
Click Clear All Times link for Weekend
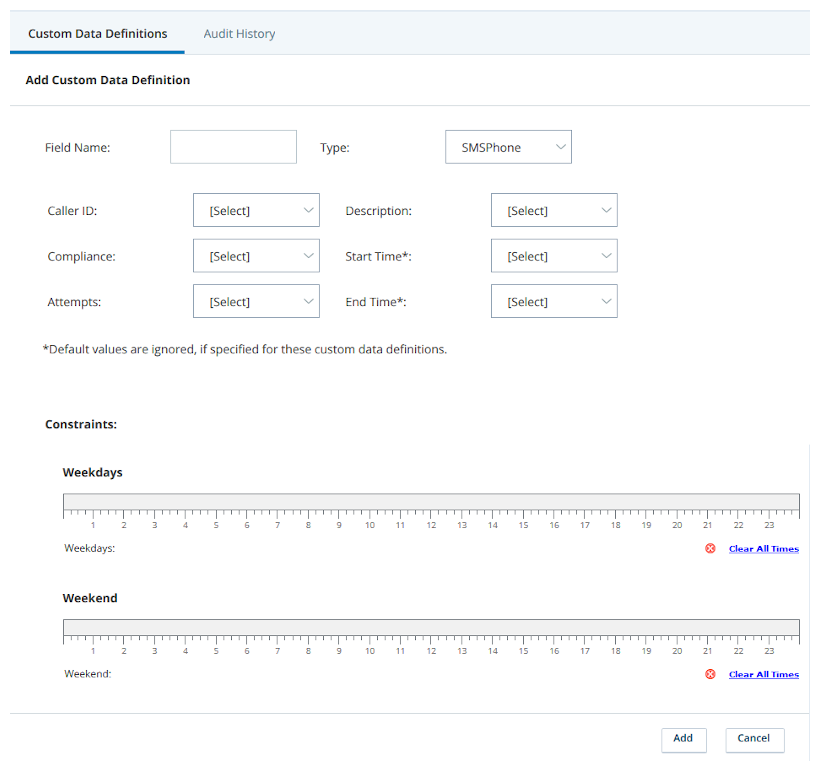(764, 674)
